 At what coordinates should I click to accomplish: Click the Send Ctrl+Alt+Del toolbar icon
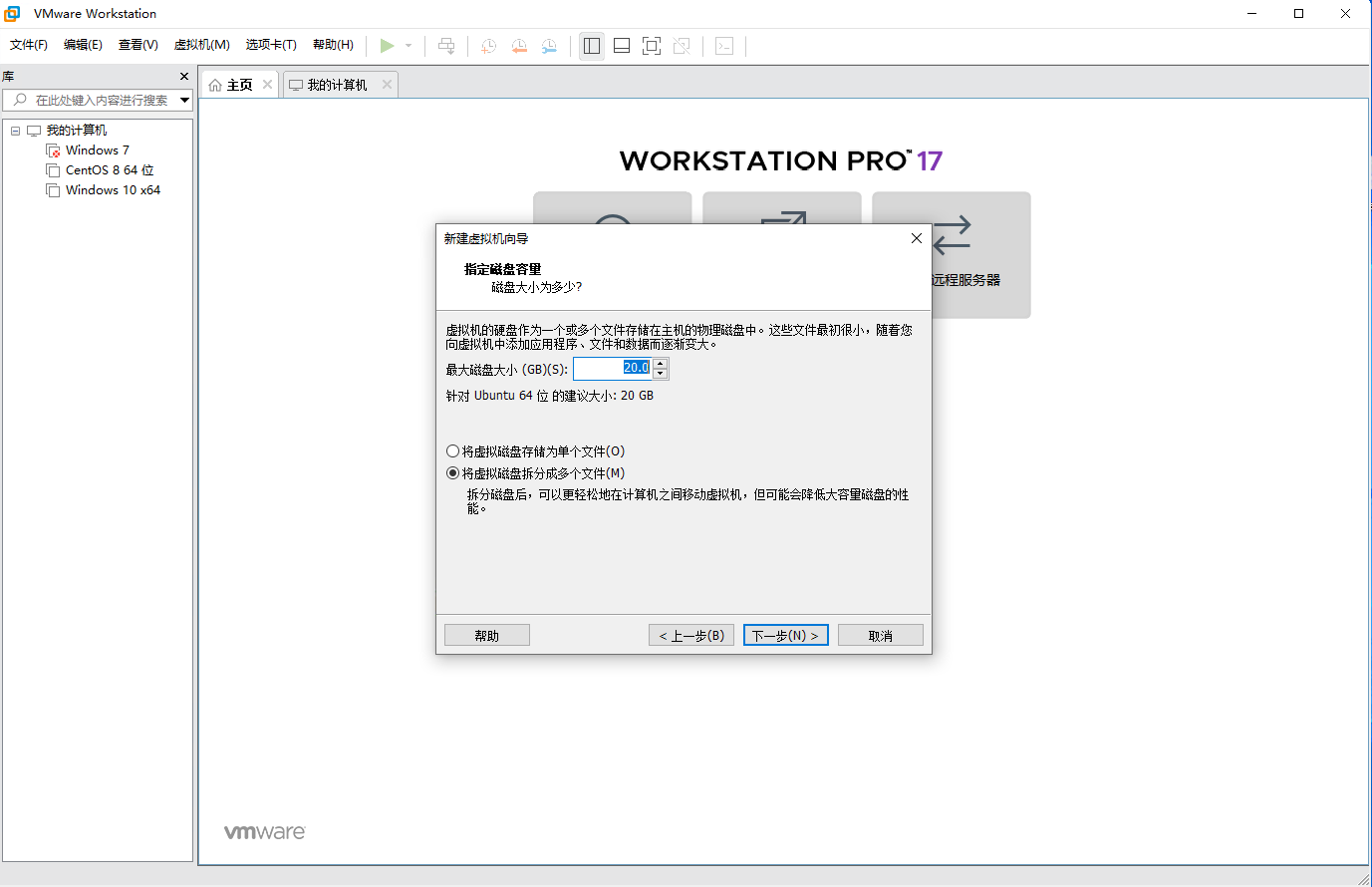(x=446, y=46)
